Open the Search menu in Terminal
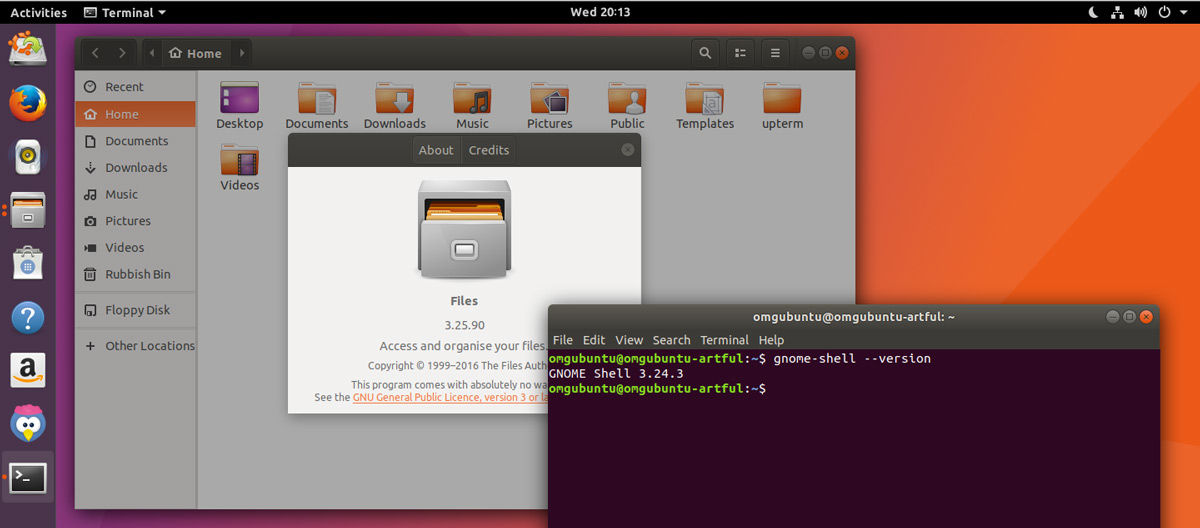1200x528 pixels. pos(671,340)
